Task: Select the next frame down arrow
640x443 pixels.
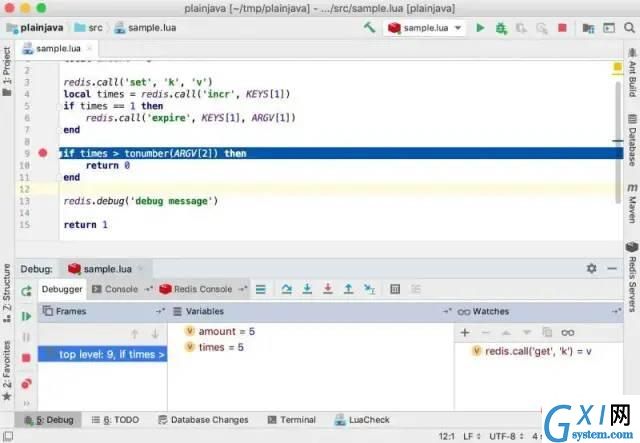Action: tap(155, 334)
